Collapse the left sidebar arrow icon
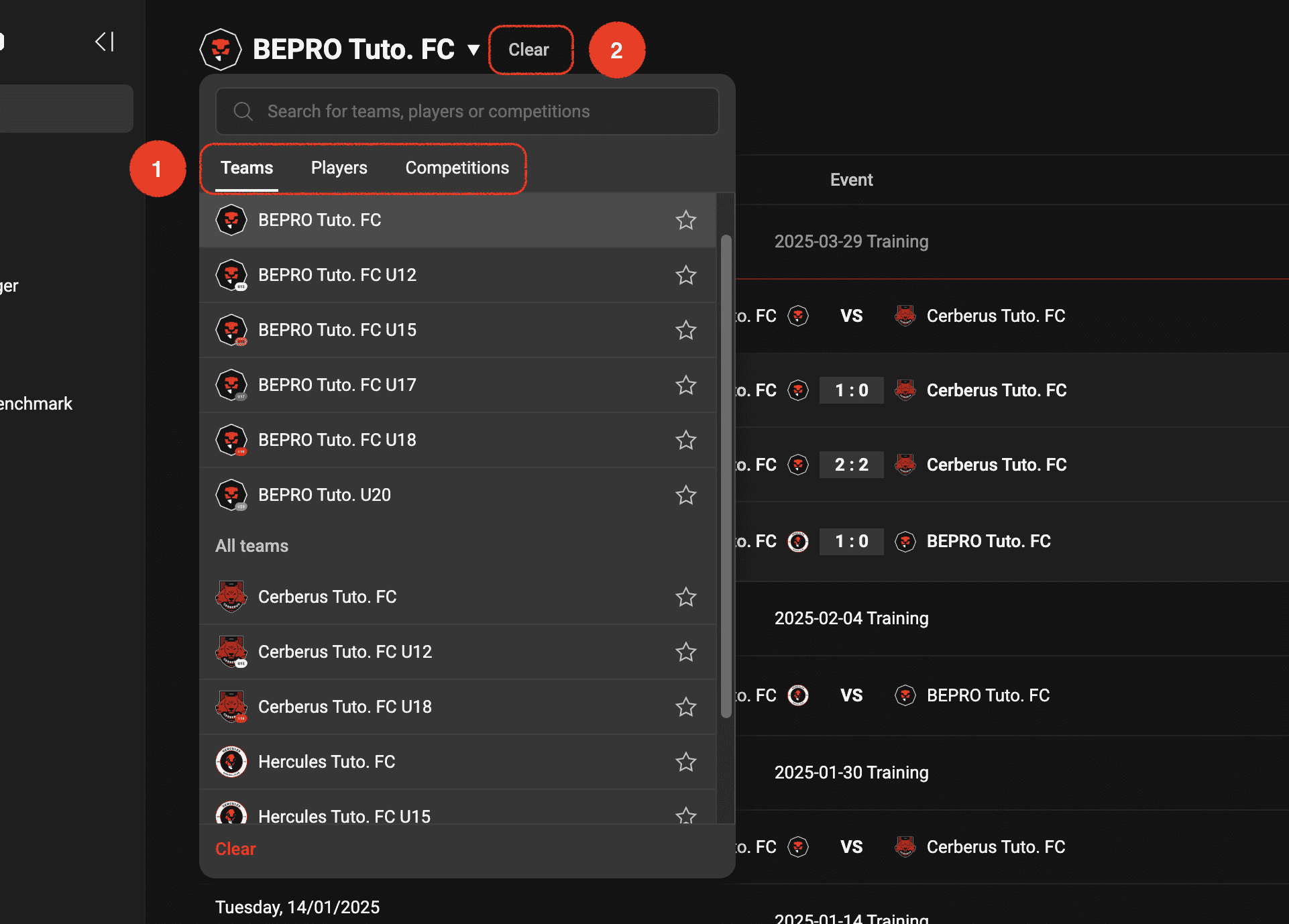The height and width of the screenshot is (924, 1289). coord(104,42)
